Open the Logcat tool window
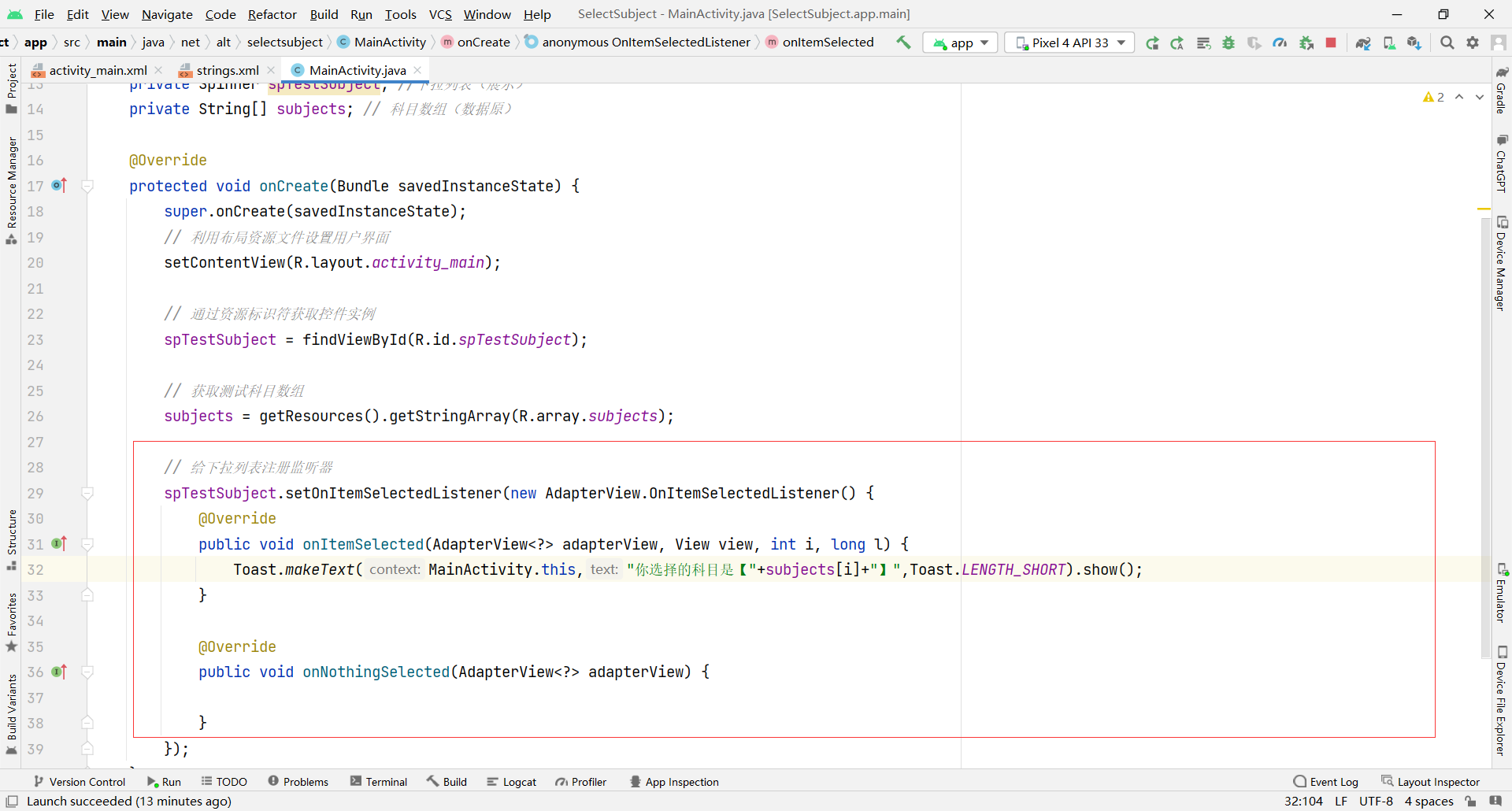 (512, 782)
